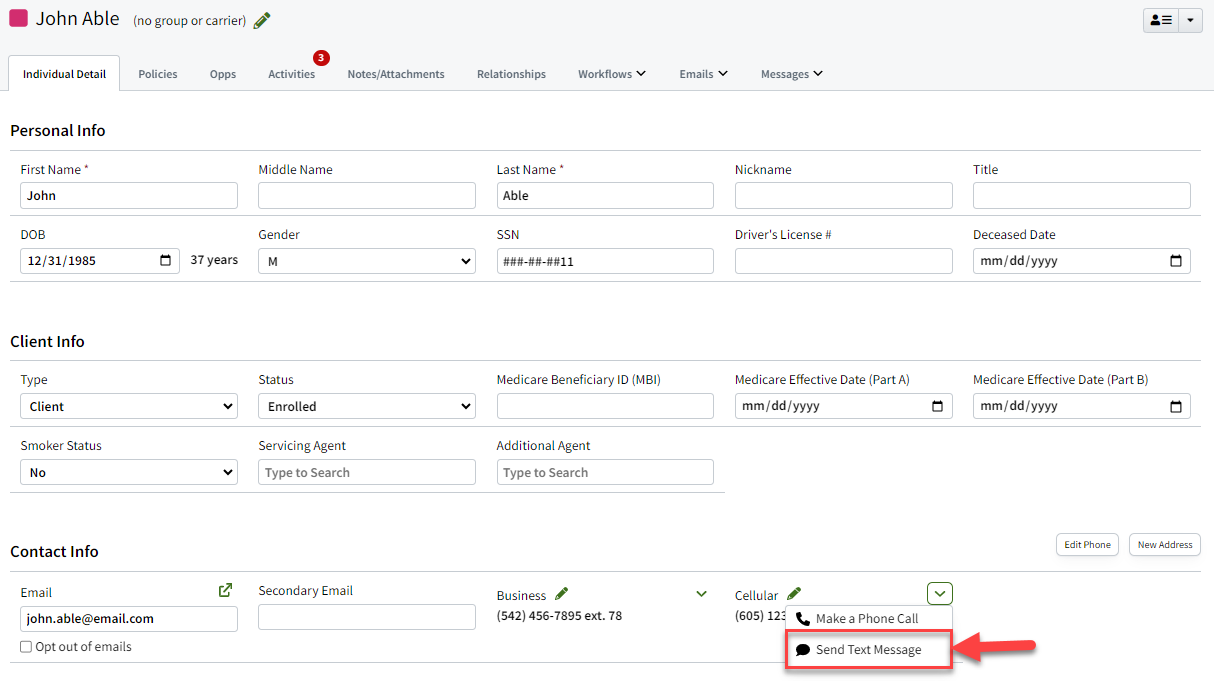1214x681 pixels.
Task: Expand the Messages tab menu
Action: (x=792, y=74)
